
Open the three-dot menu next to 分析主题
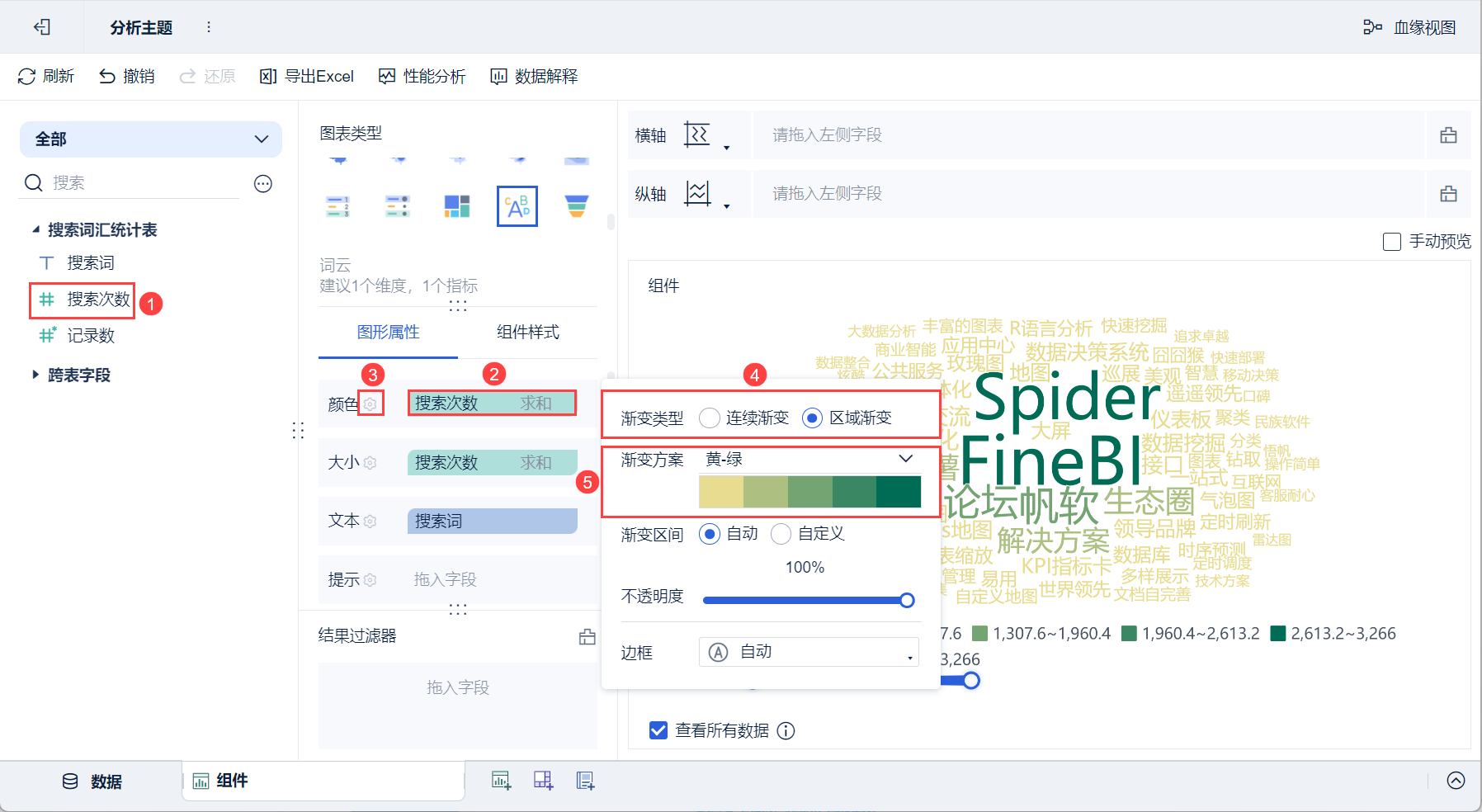[209, 27]
